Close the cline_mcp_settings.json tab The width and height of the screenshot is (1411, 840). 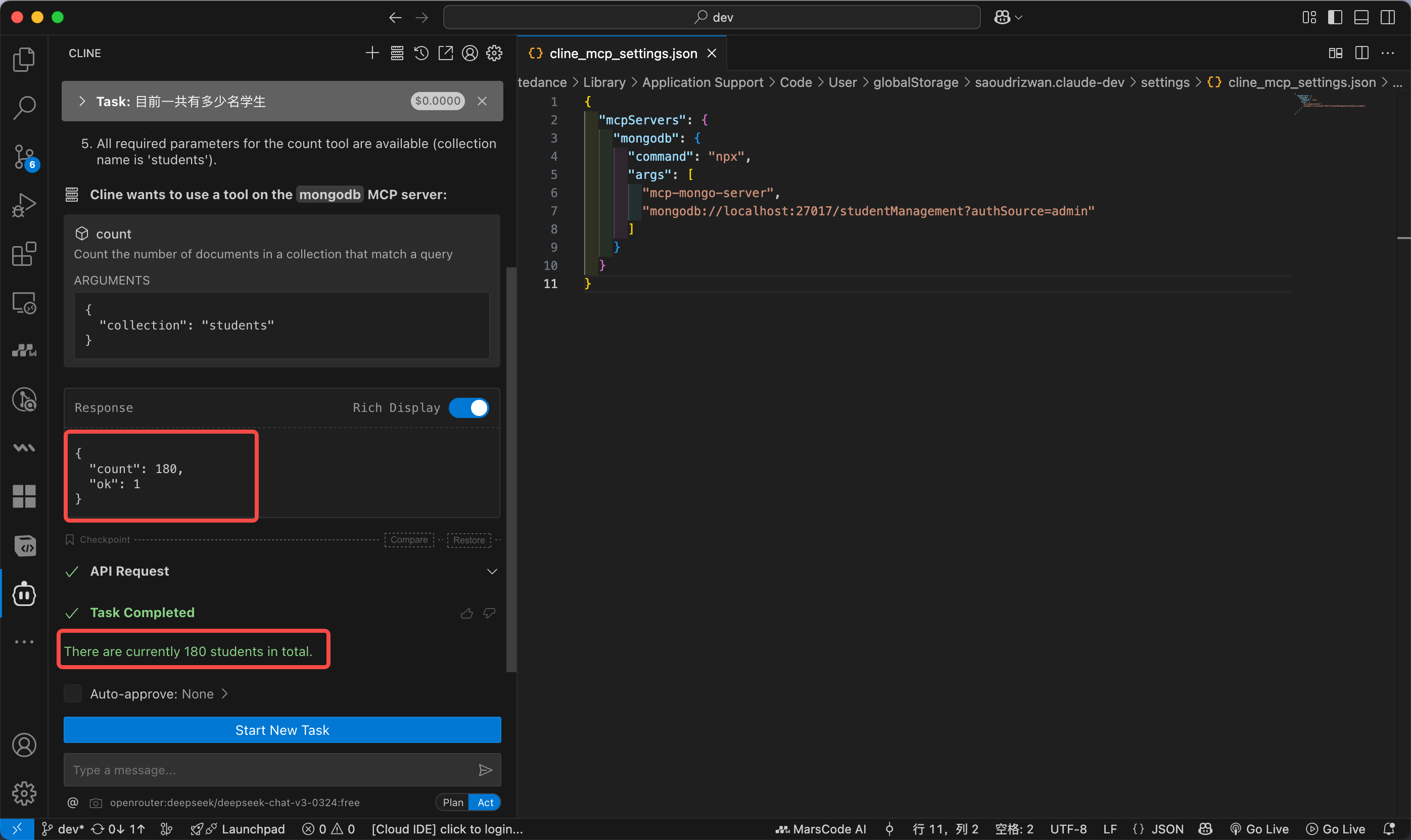point(712,53)
